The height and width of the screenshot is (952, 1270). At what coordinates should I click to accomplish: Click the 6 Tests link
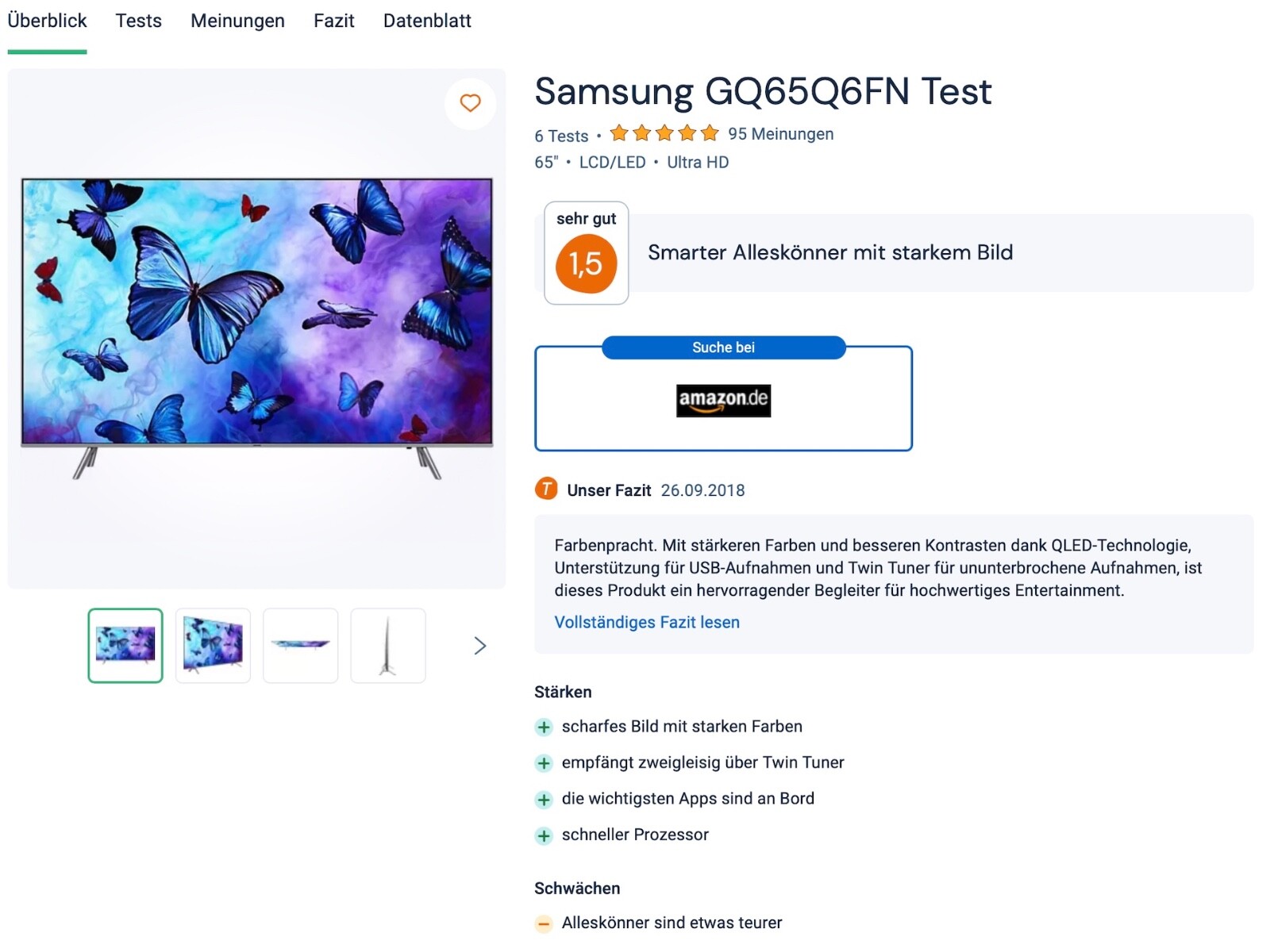tap(561, 136)
